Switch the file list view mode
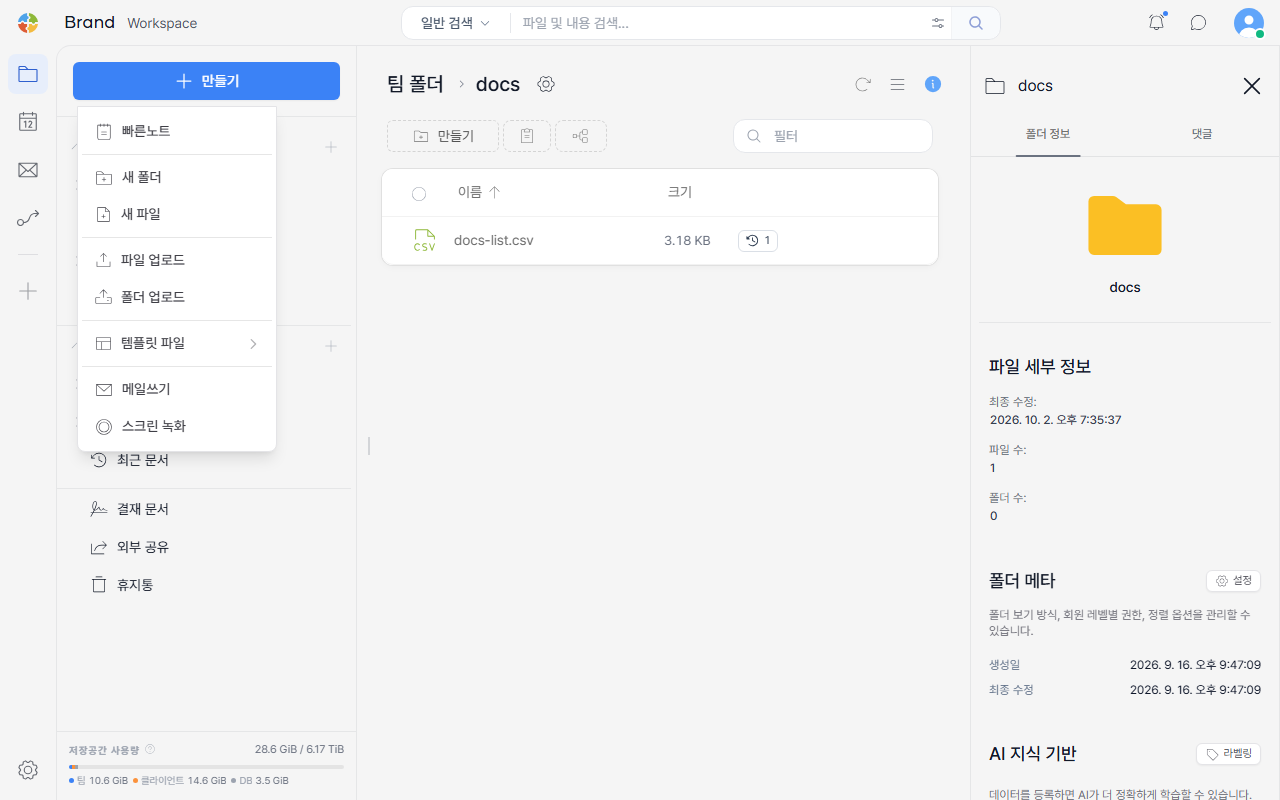Image resolution: width=1280 pixels, height=800 pixels. pyautogui.click(x=897, y=85)
